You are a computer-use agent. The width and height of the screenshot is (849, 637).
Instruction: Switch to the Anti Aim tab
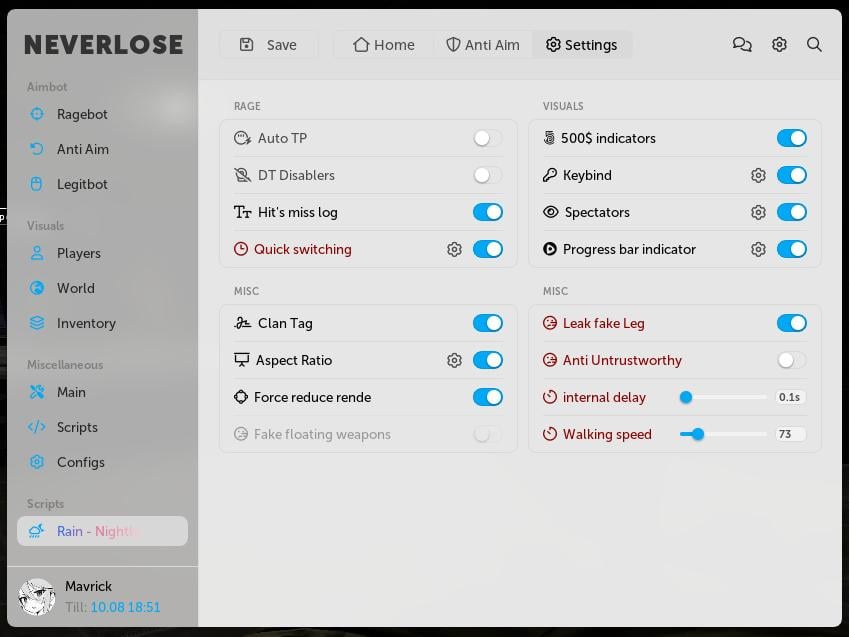[483, 44]
